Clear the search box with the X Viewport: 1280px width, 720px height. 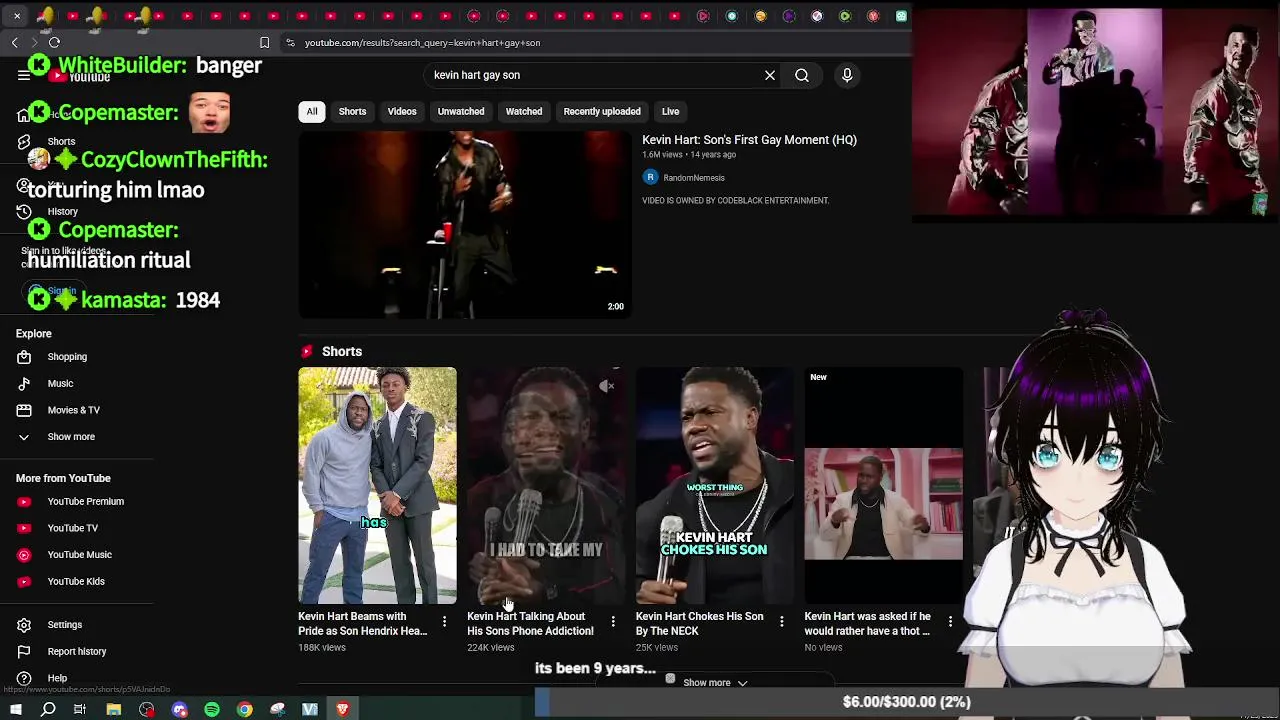770,75
